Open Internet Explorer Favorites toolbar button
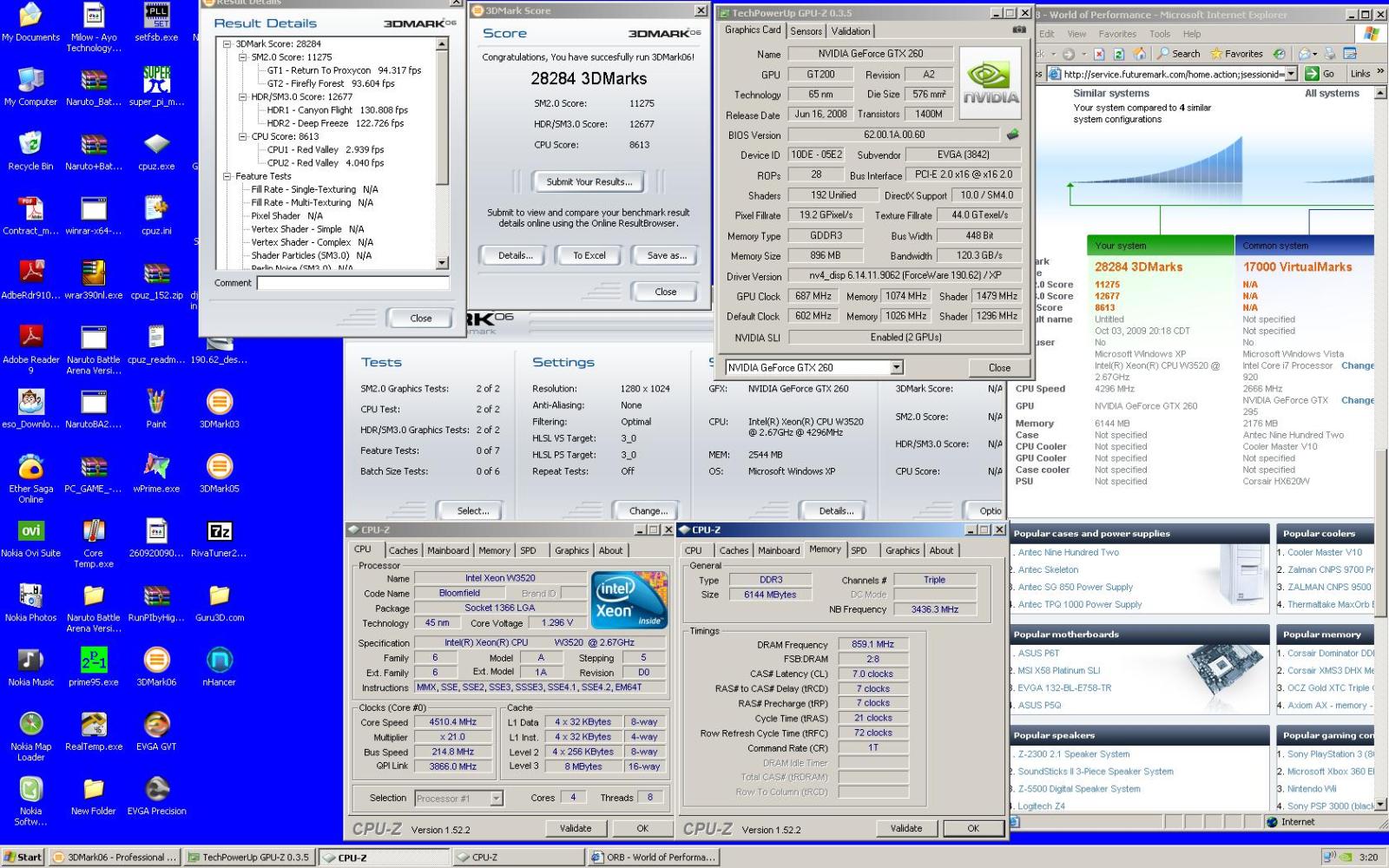Viewport: 1389px width, 868px height. coord(1237,53)
